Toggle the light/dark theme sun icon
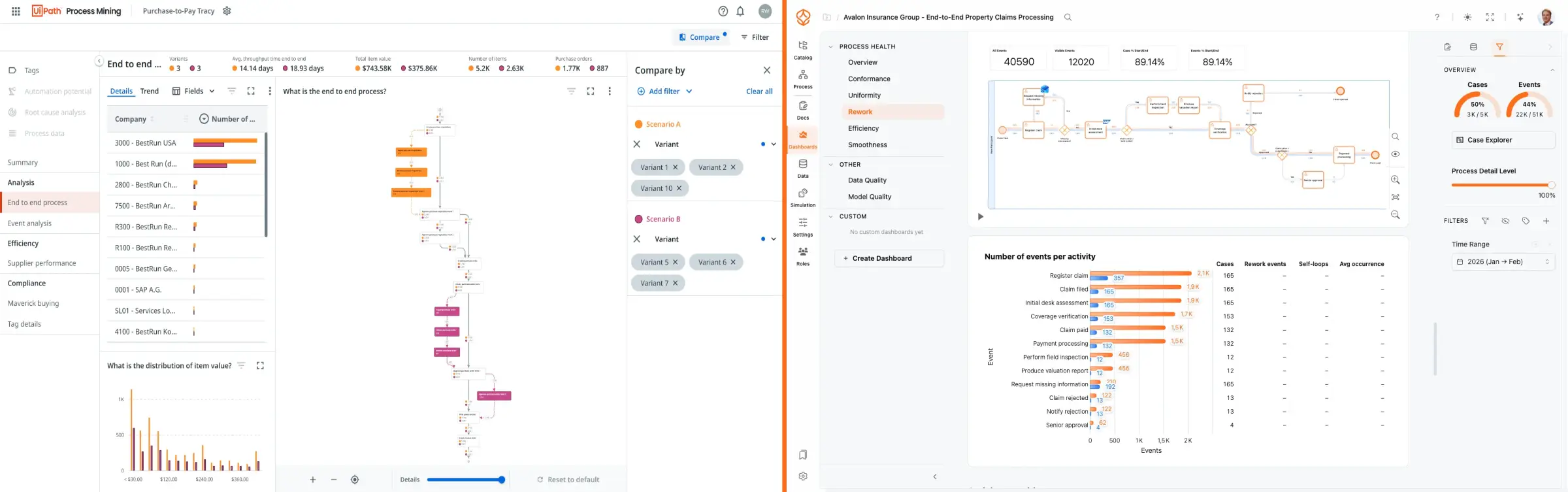This screenshot has height=492, width=1568. coord(1468,18)
